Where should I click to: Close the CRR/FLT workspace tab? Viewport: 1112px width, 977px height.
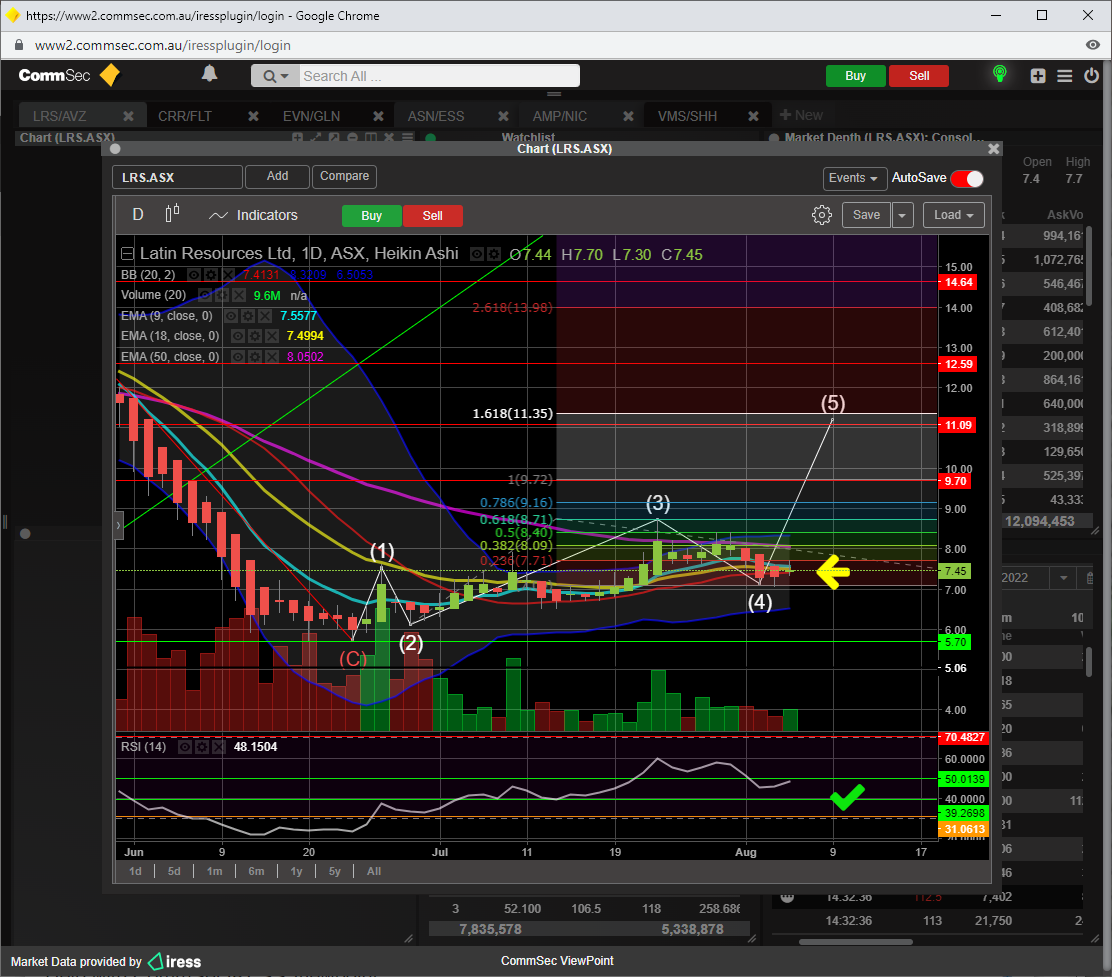[x=253, y=116]
